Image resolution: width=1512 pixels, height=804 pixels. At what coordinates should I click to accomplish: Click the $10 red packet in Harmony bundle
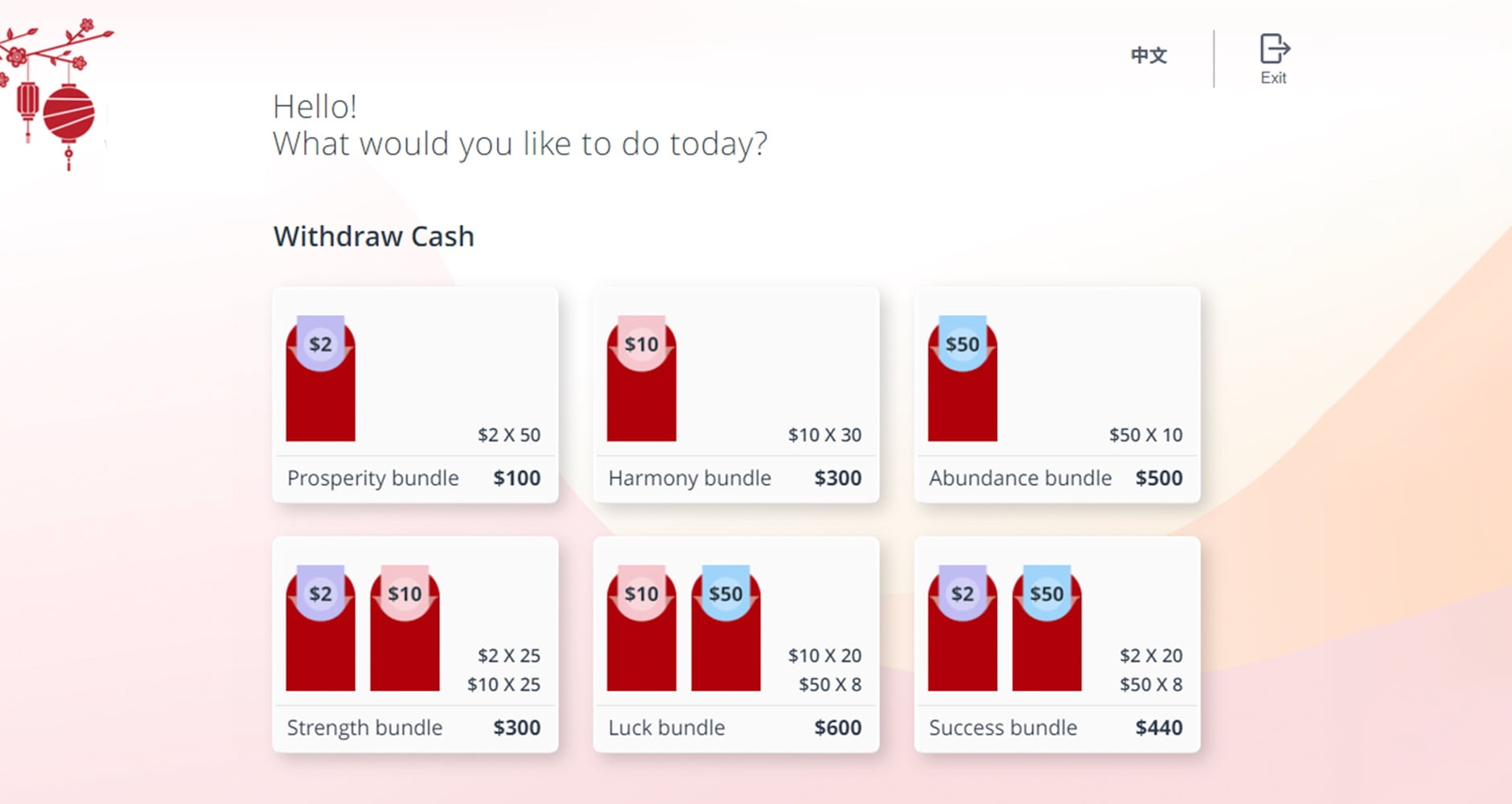641,379
